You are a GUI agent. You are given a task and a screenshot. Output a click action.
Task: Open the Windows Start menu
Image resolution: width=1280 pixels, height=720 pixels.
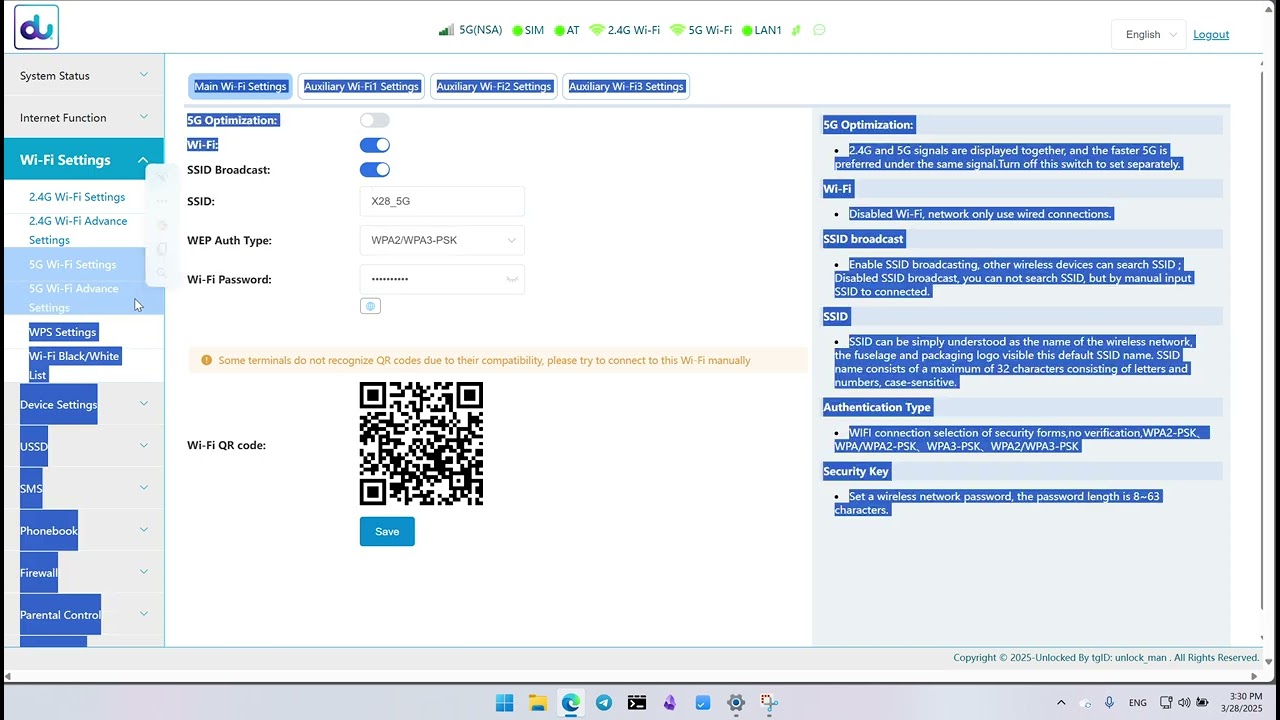pyautogui.click(x=505, y=703)
